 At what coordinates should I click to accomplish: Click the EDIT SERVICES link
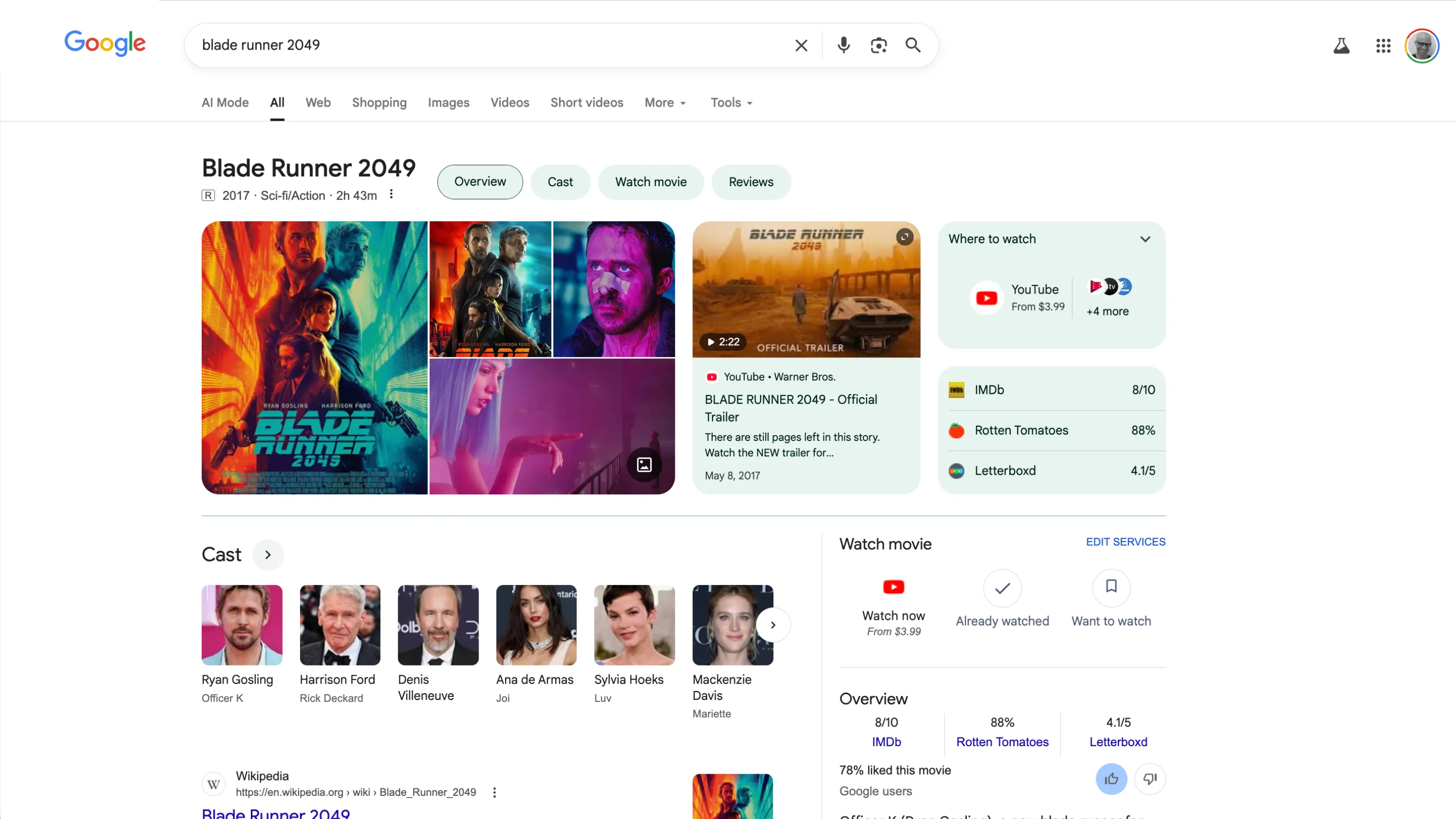pos(1126,542)
